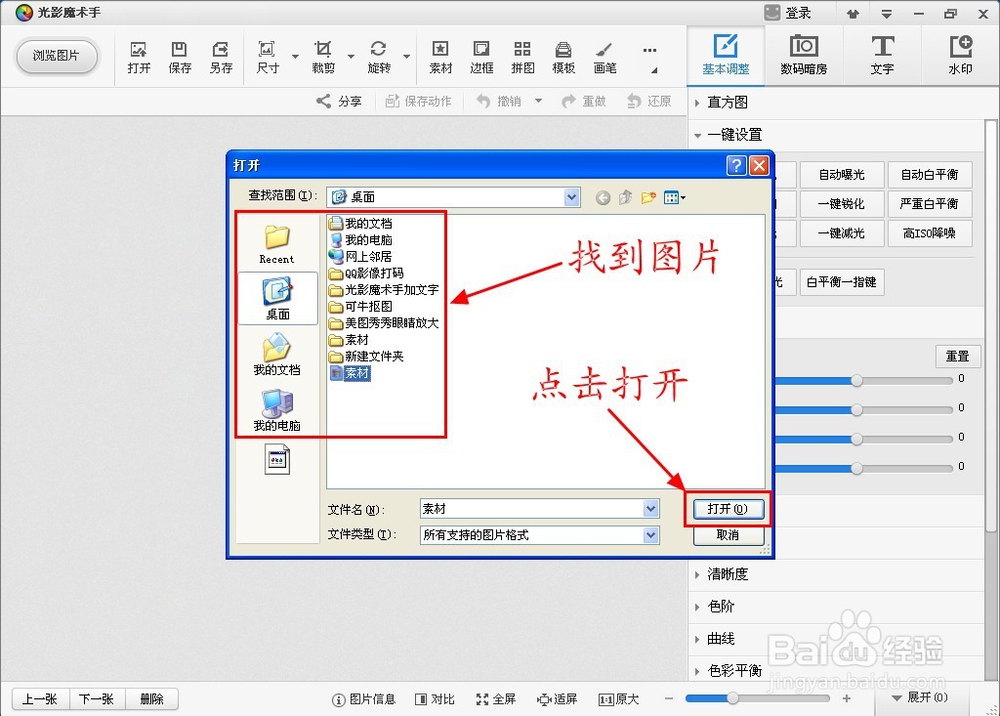
Task: Click the 严重白平衡 button
Action: [929, 204]
